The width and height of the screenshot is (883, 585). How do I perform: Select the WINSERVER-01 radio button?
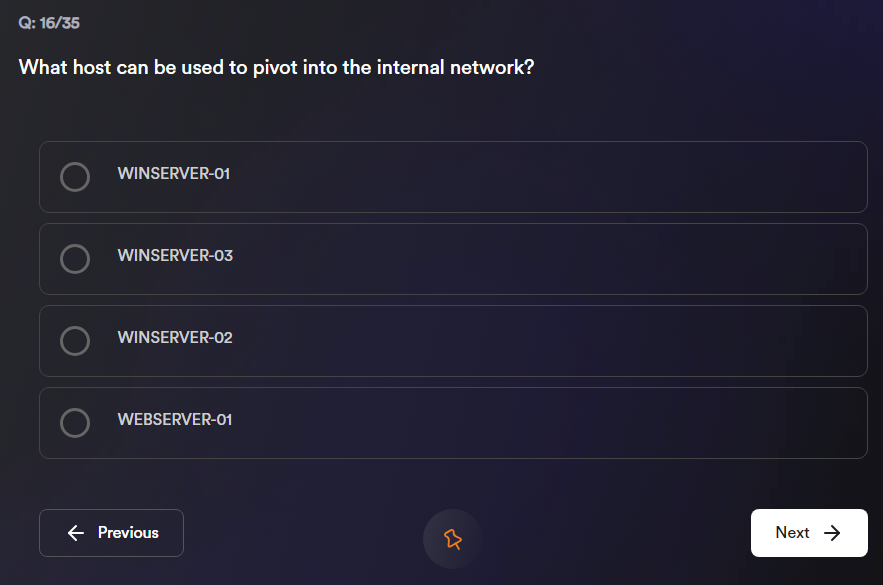(x=75, y=177)
